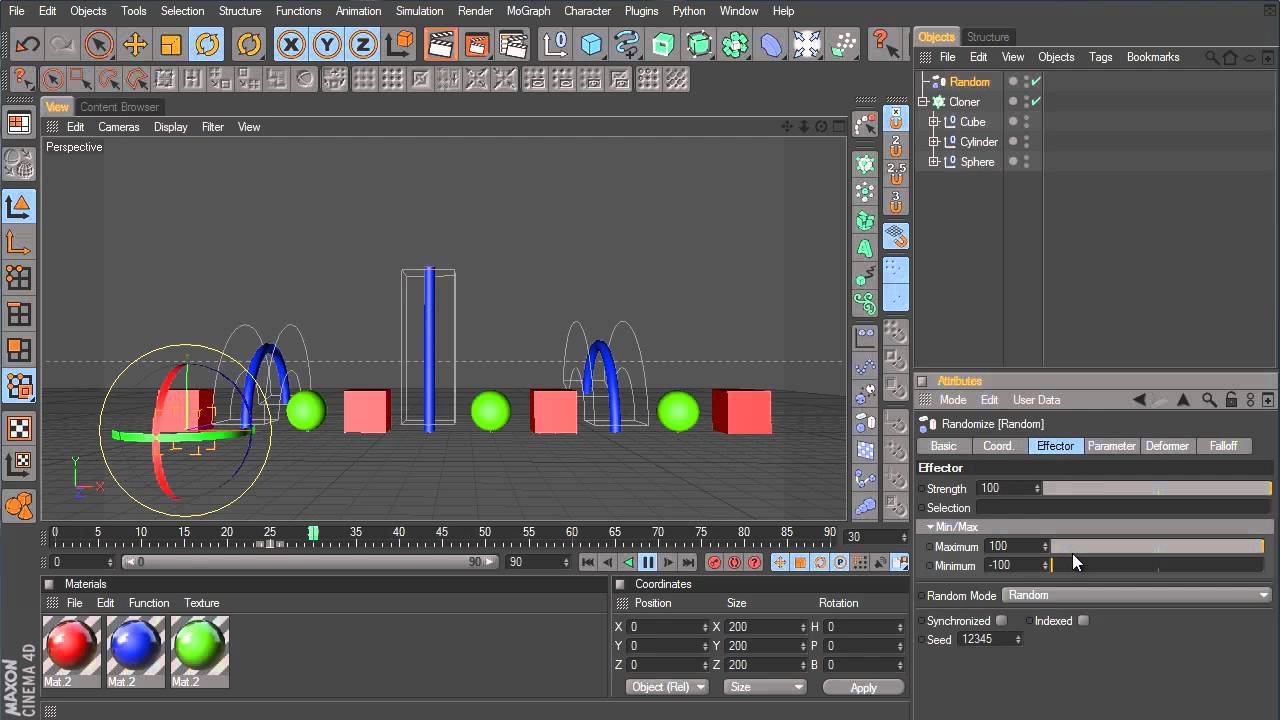Screen dimensions: 1280x720
Task: Toggle Y axis lock
Action: [x=327, y=44]
